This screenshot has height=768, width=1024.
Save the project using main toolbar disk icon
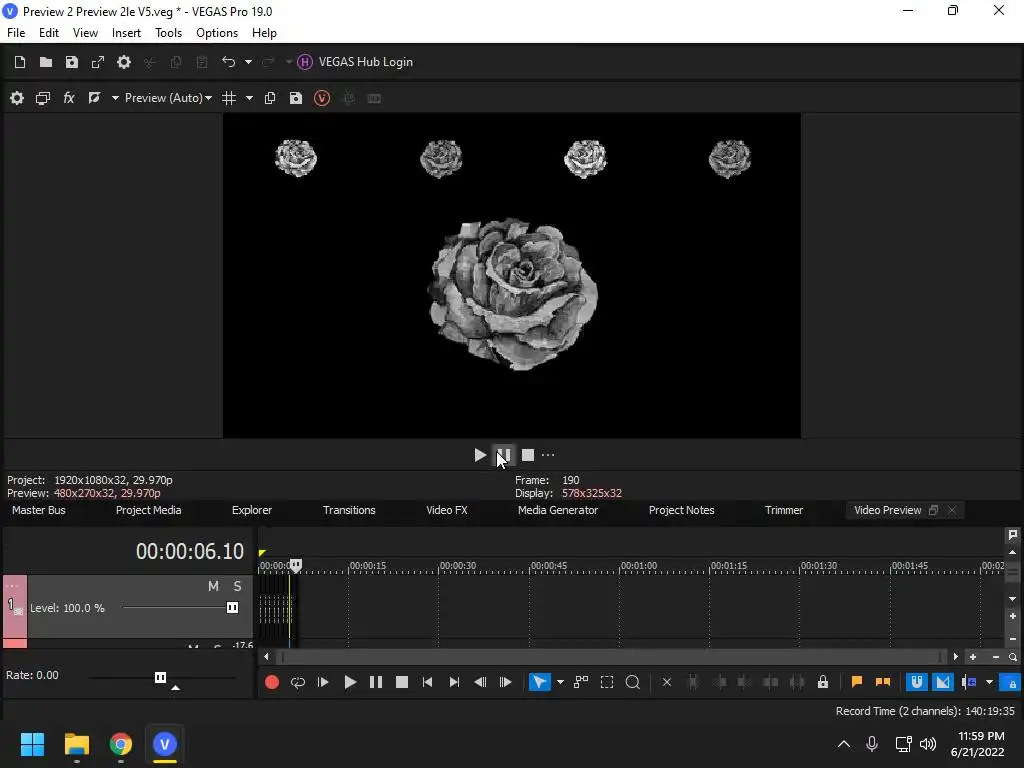click(72, 62)
